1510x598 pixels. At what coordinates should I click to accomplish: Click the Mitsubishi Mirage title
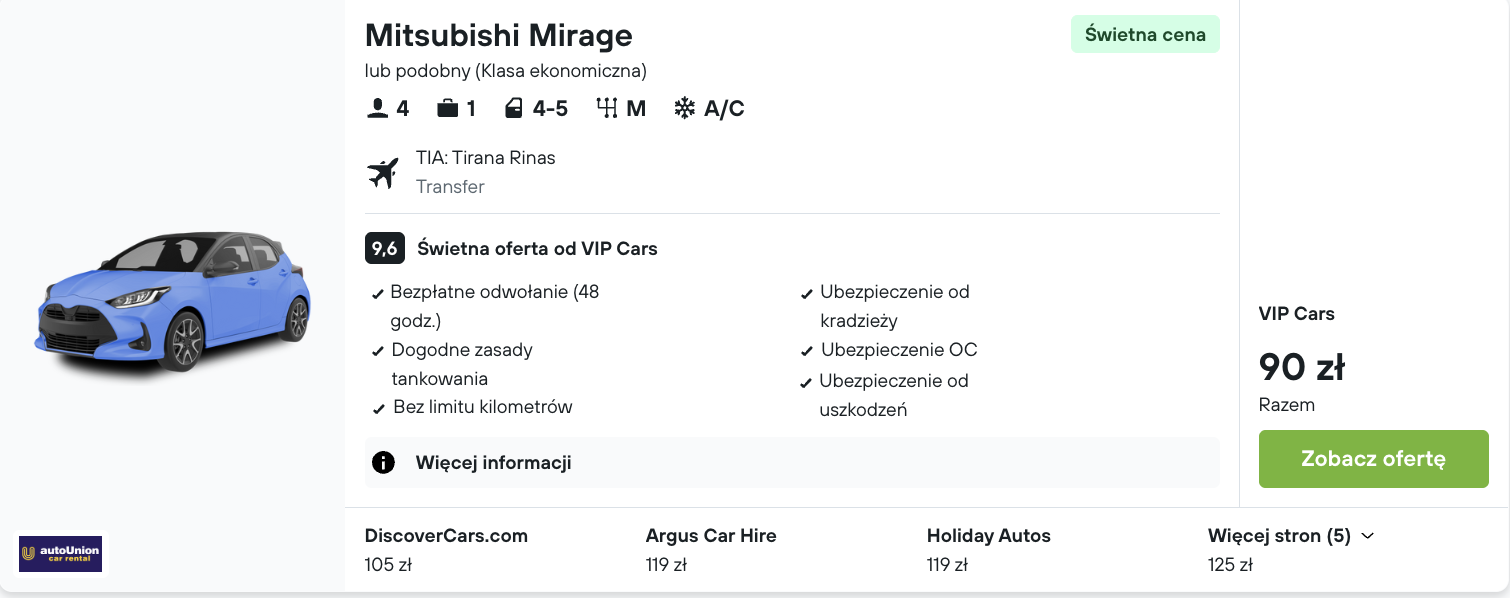pos(498,35)
